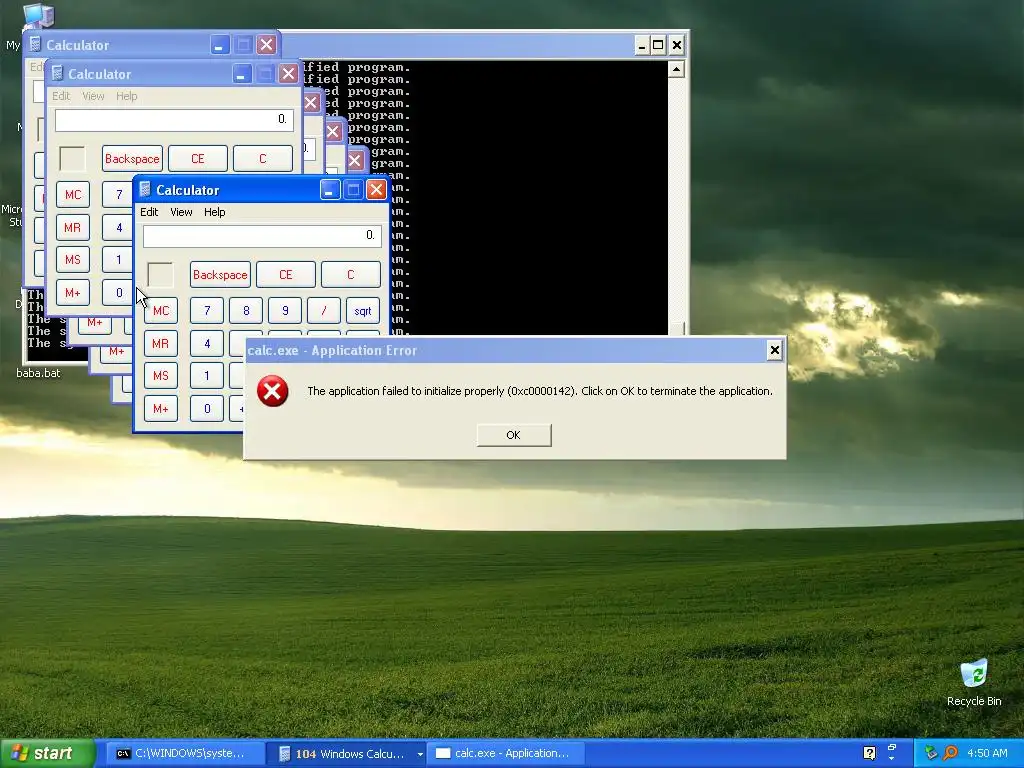Viewport: 1024px width, 768px height.
Task: Maximize the command prompt window
Action: tap(658, 45)
